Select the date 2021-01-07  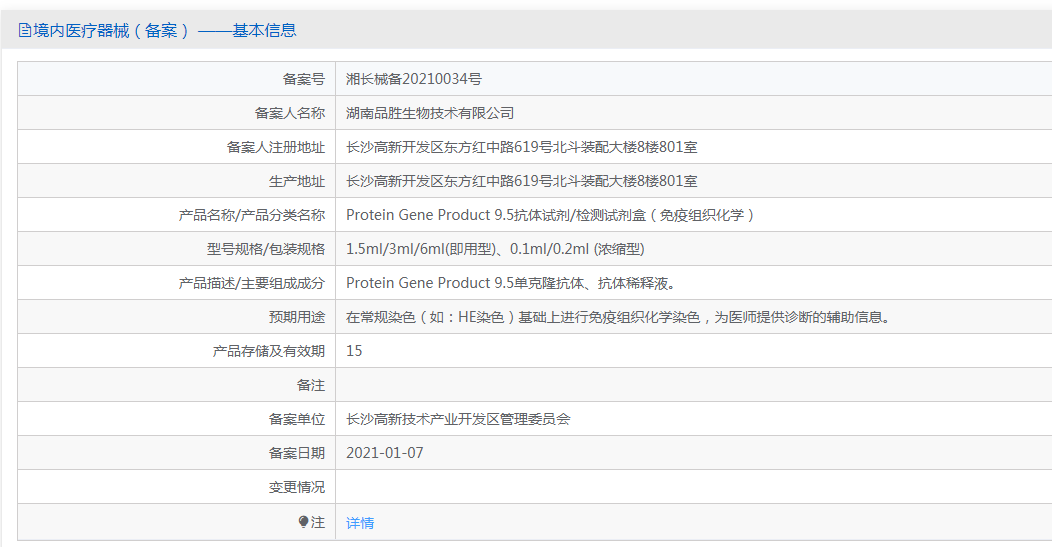coord(385,453)
